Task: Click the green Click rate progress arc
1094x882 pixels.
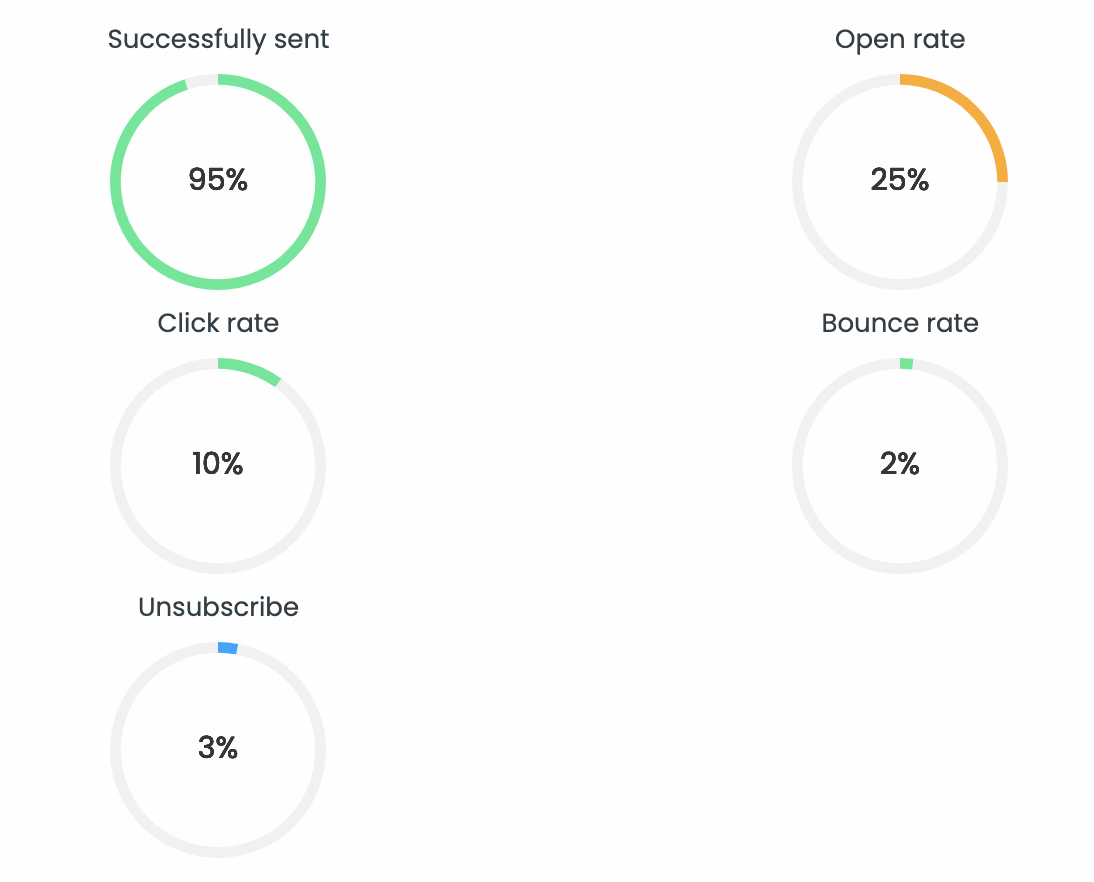Action: [251, 369]
